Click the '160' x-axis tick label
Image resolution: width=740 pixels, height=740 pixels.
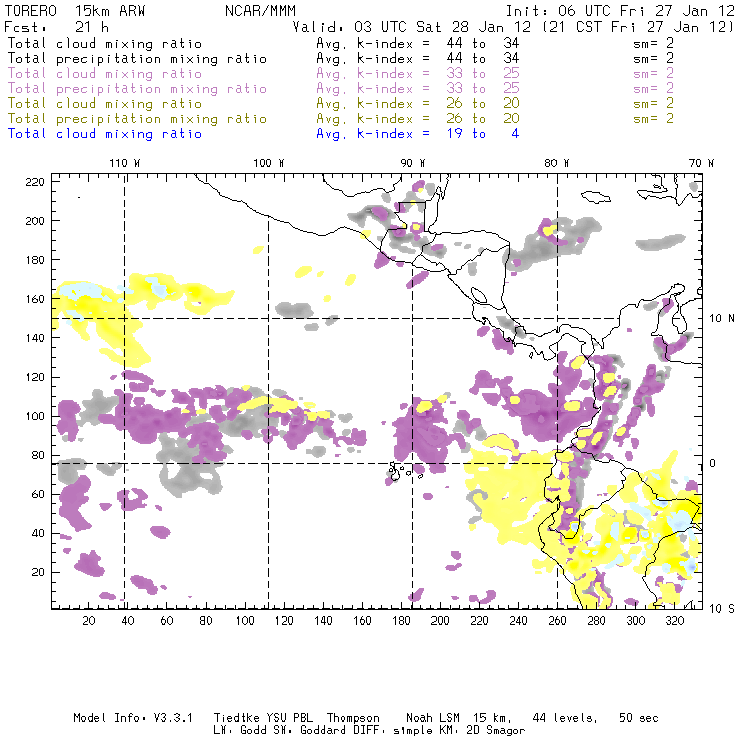(362, 621)
